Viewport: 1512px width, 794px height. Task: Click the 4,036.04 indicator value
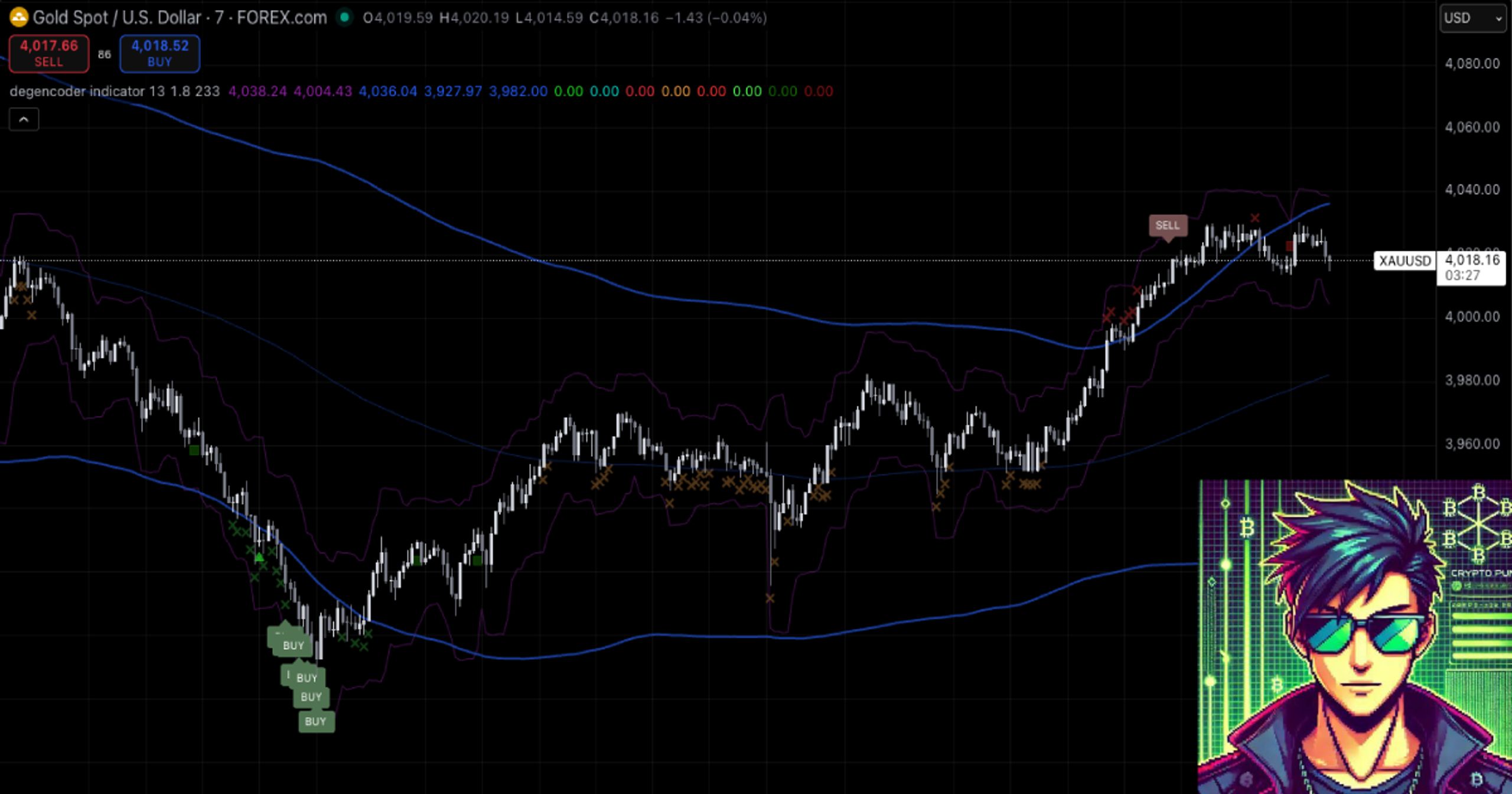(x=388, y=92)
